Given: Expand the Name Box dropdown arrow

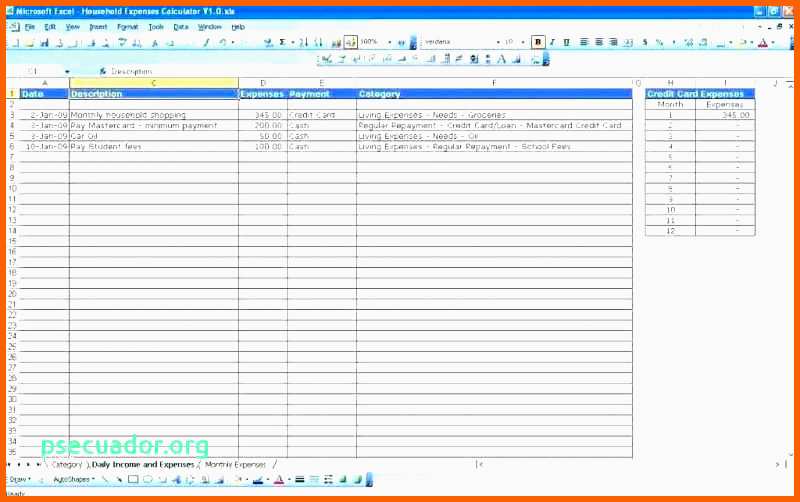Looking at the screenshot, I should tap(67, 72).
